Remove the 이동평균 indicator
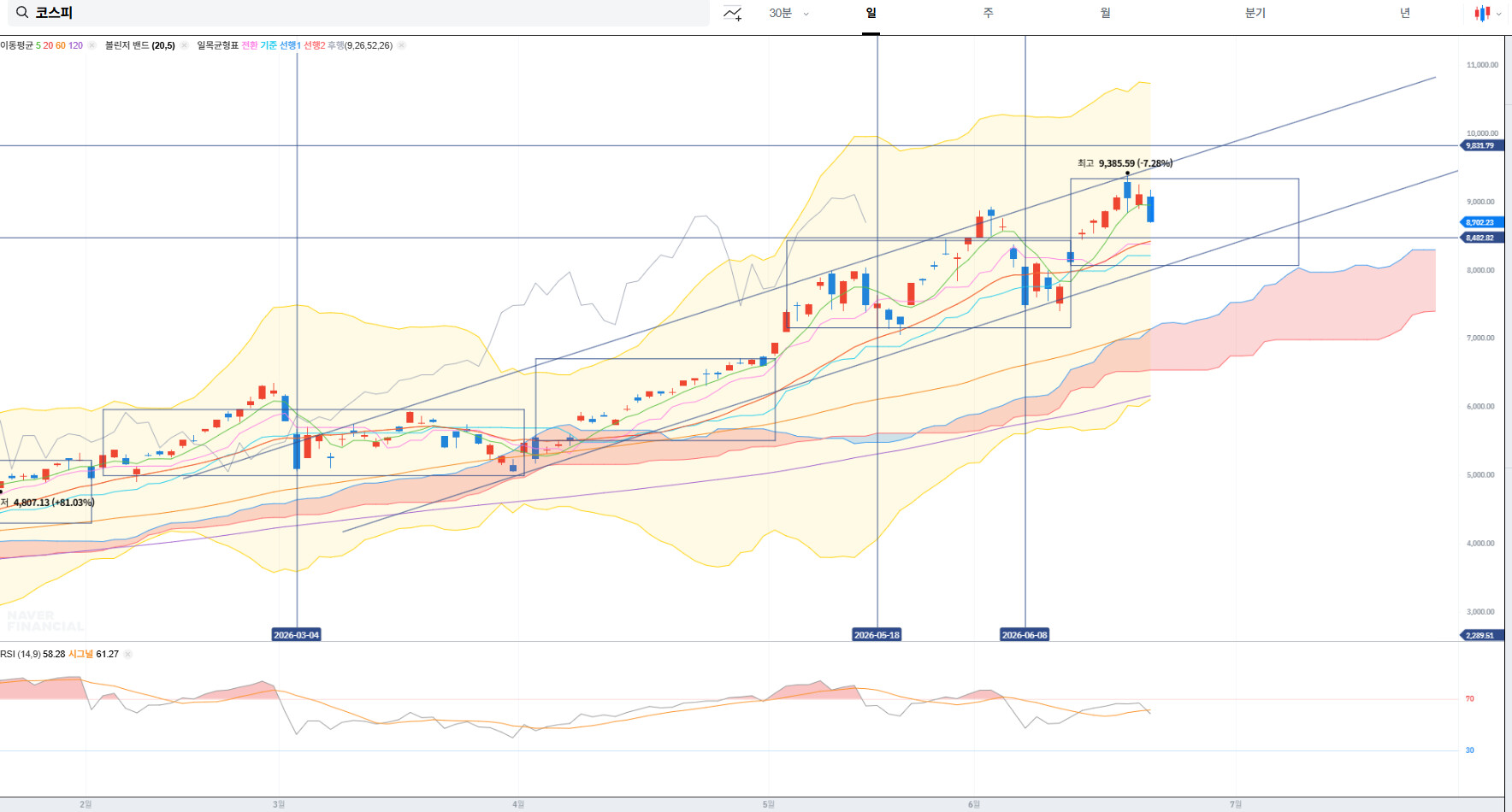 (92, 45)
